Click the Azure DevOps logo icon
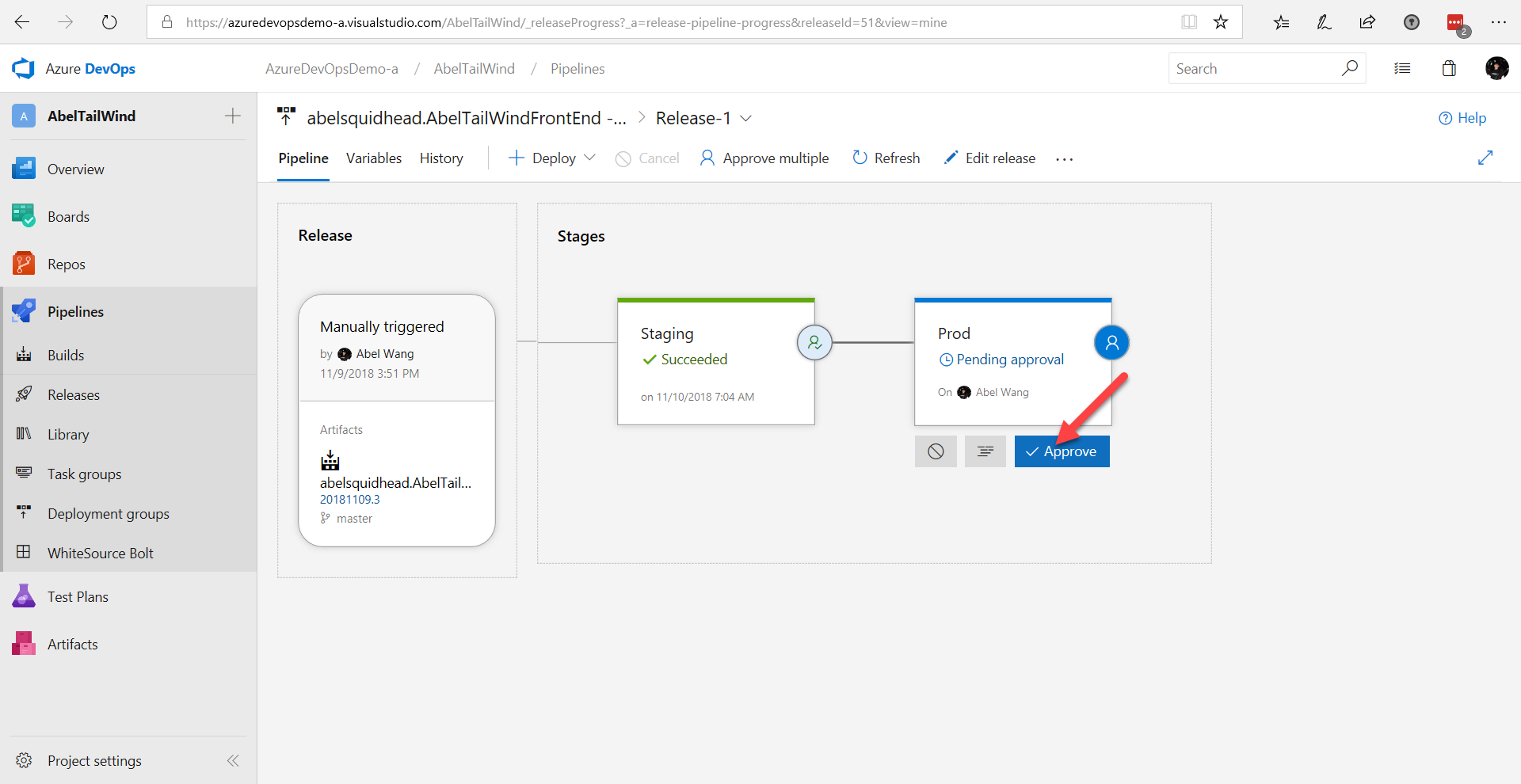The width and height of the screenshot is (1521, 784). click(x=23, y=69)
